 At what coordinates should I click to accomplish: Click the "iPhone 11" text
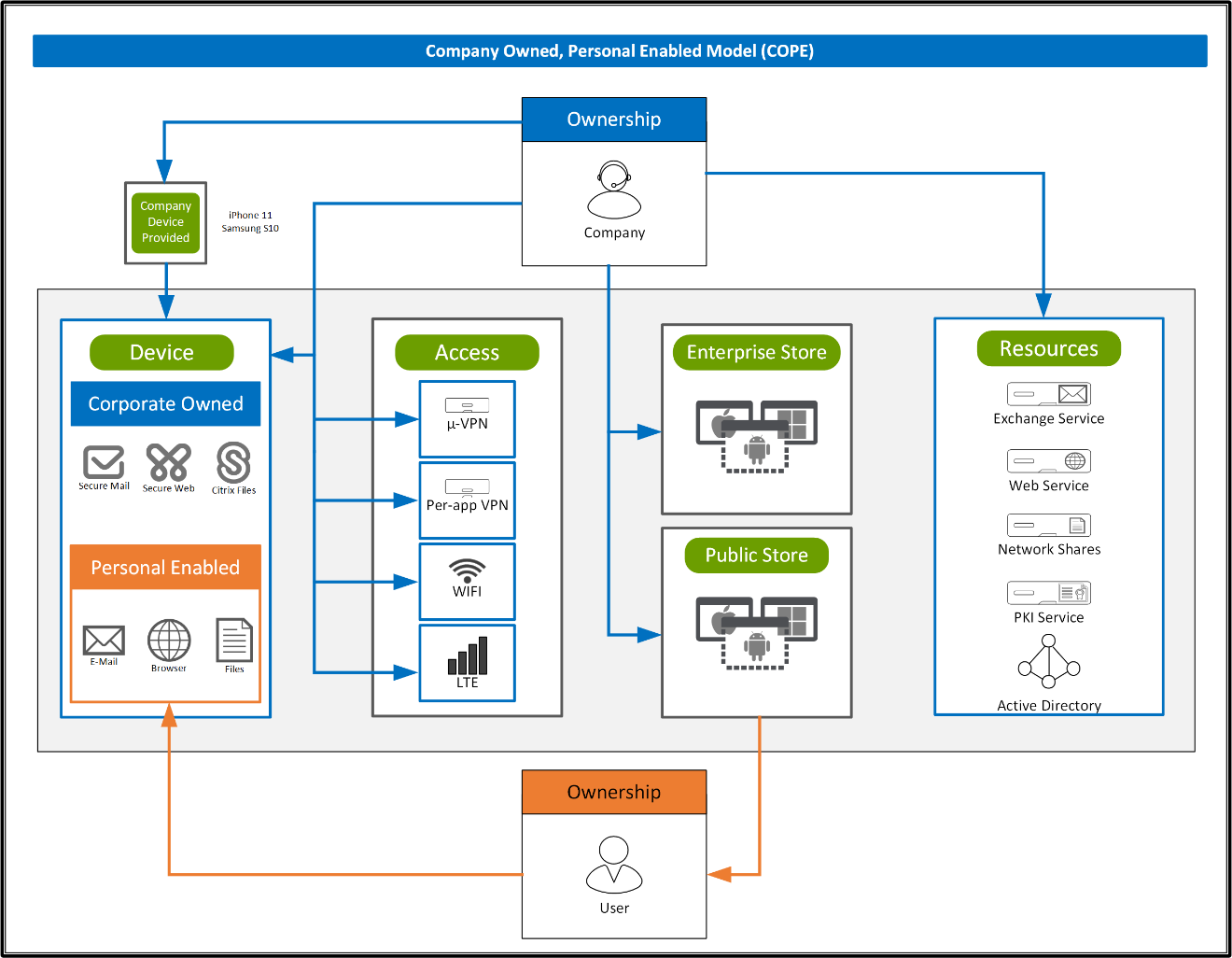[x=250, y=215]
